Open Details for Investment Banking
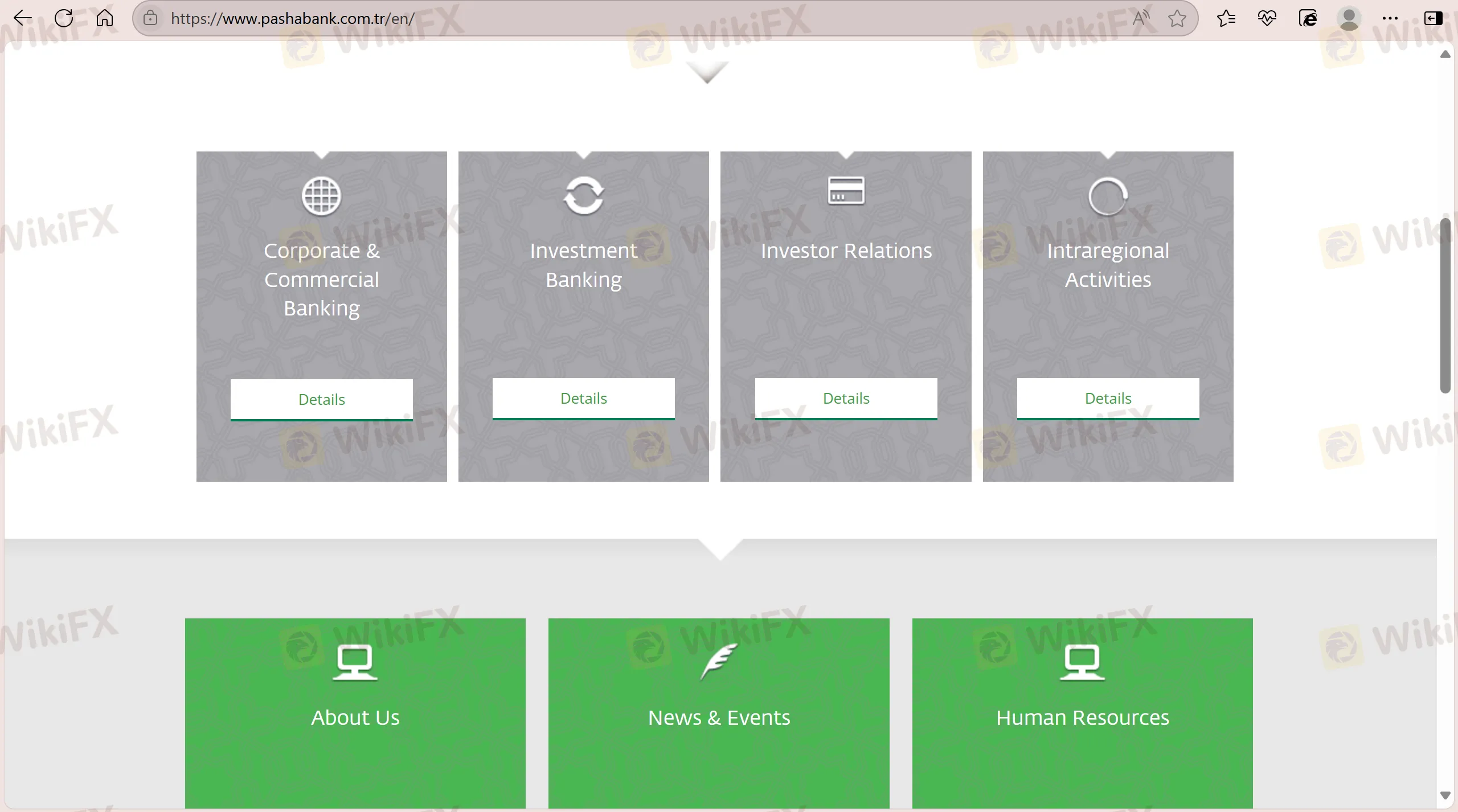 (x=583, y=399)
